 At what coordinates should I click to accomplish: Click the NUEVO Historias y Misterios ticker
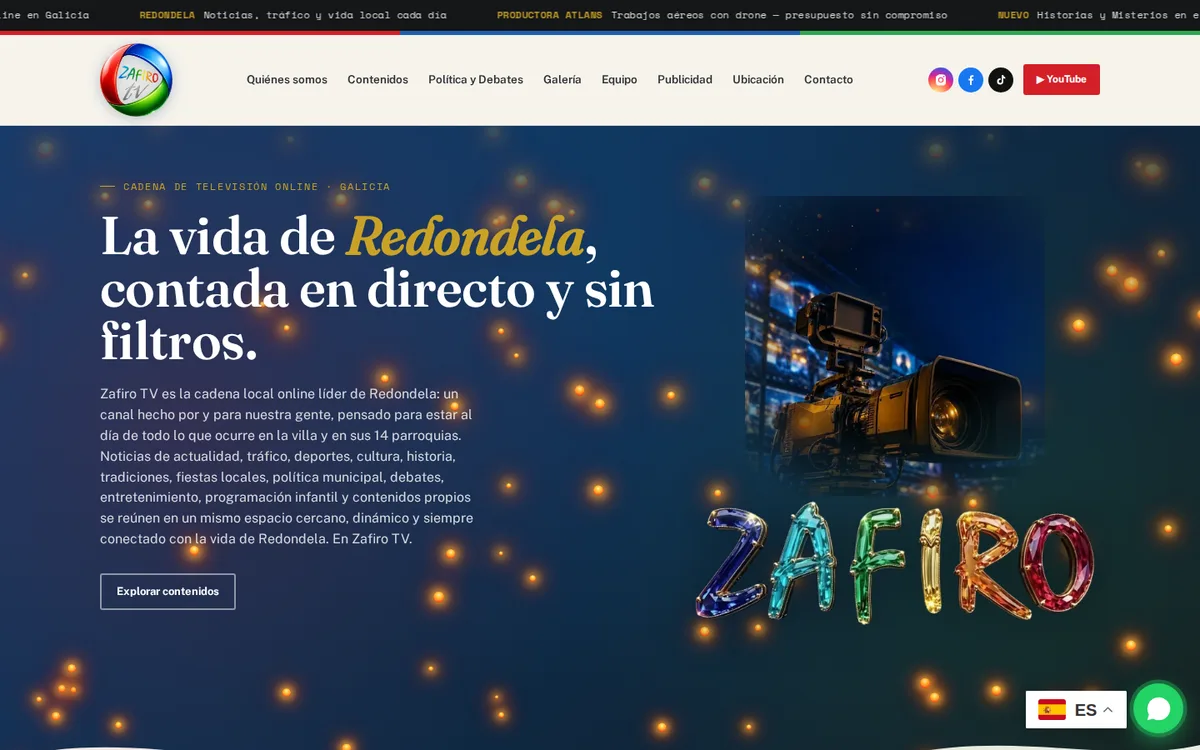tap(1099, 15)
